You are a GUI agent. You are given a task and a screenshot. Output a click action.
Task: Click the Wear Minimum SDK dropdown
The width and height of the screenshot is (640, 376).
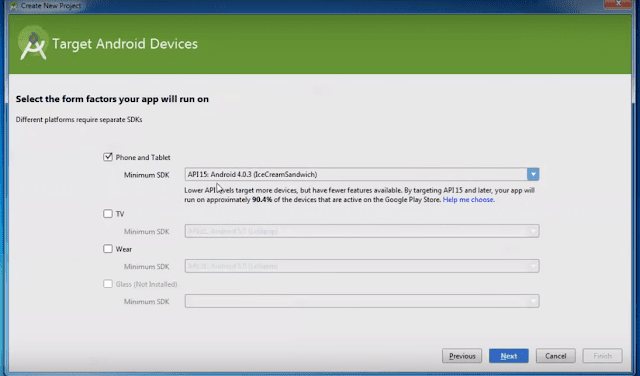click(362, 266)
